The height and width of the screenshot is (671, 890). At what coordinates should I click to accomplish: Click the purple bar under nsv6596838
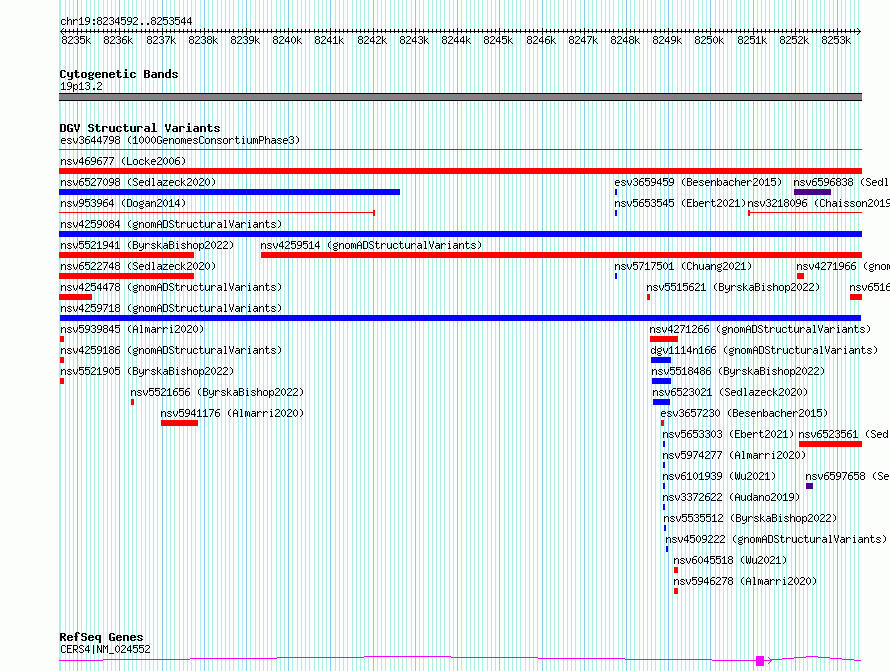pos(812,192)
